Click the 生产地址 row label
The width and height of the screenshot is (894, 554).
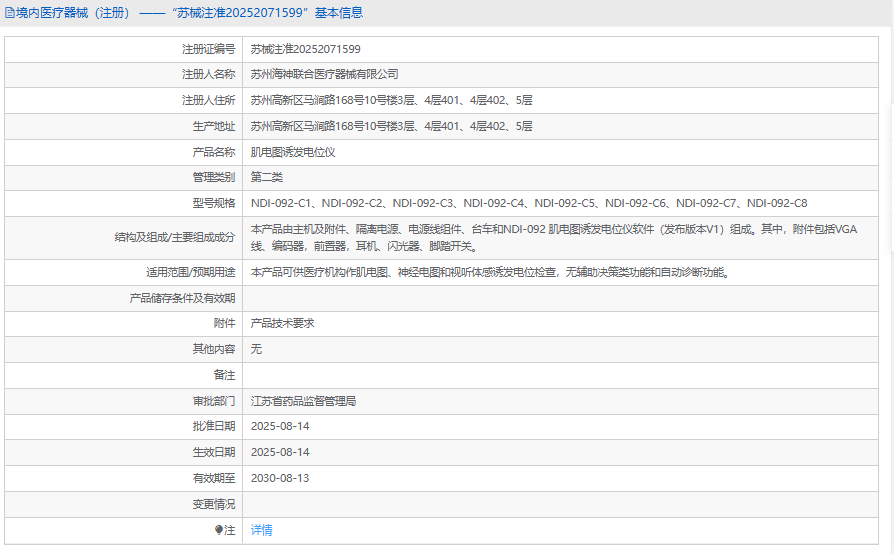[214, 127]
